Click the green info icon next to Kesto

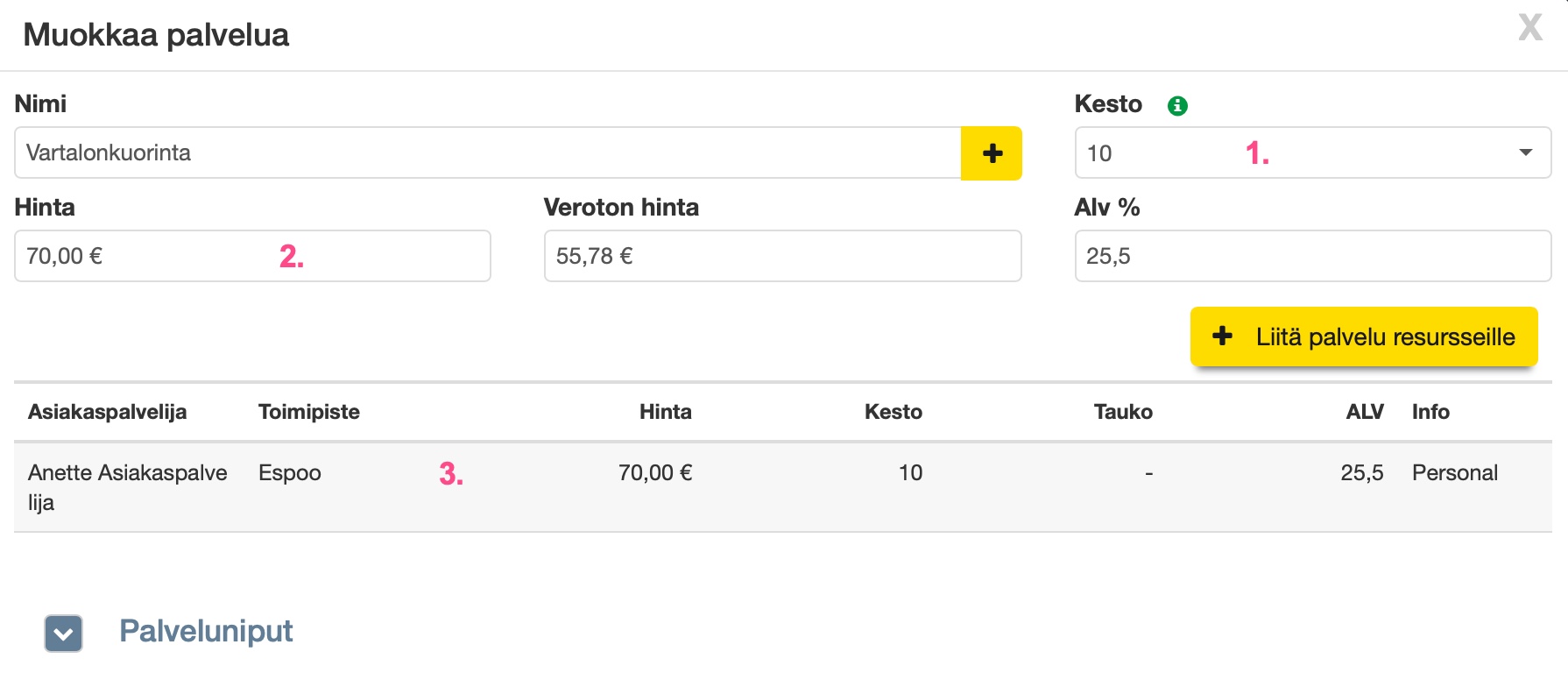[x=1177, y=106]
